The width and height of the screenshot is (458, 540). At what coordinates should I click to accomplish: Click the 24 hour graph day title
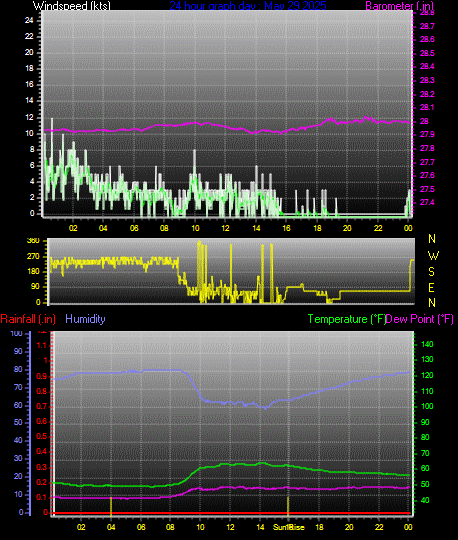pyautogui.click(x=248, y=5)
